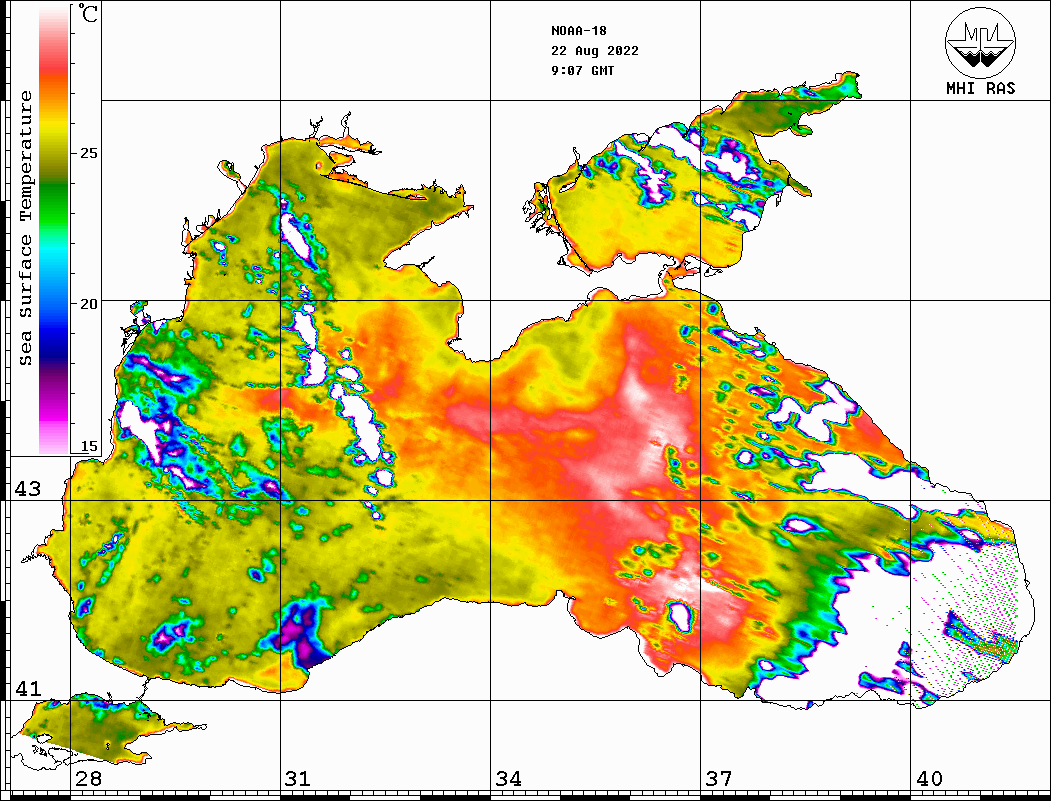Click the '20' tick on the color scale
Image resolution: width=1051 pixels, height=801 pixels.
point(88,304)
